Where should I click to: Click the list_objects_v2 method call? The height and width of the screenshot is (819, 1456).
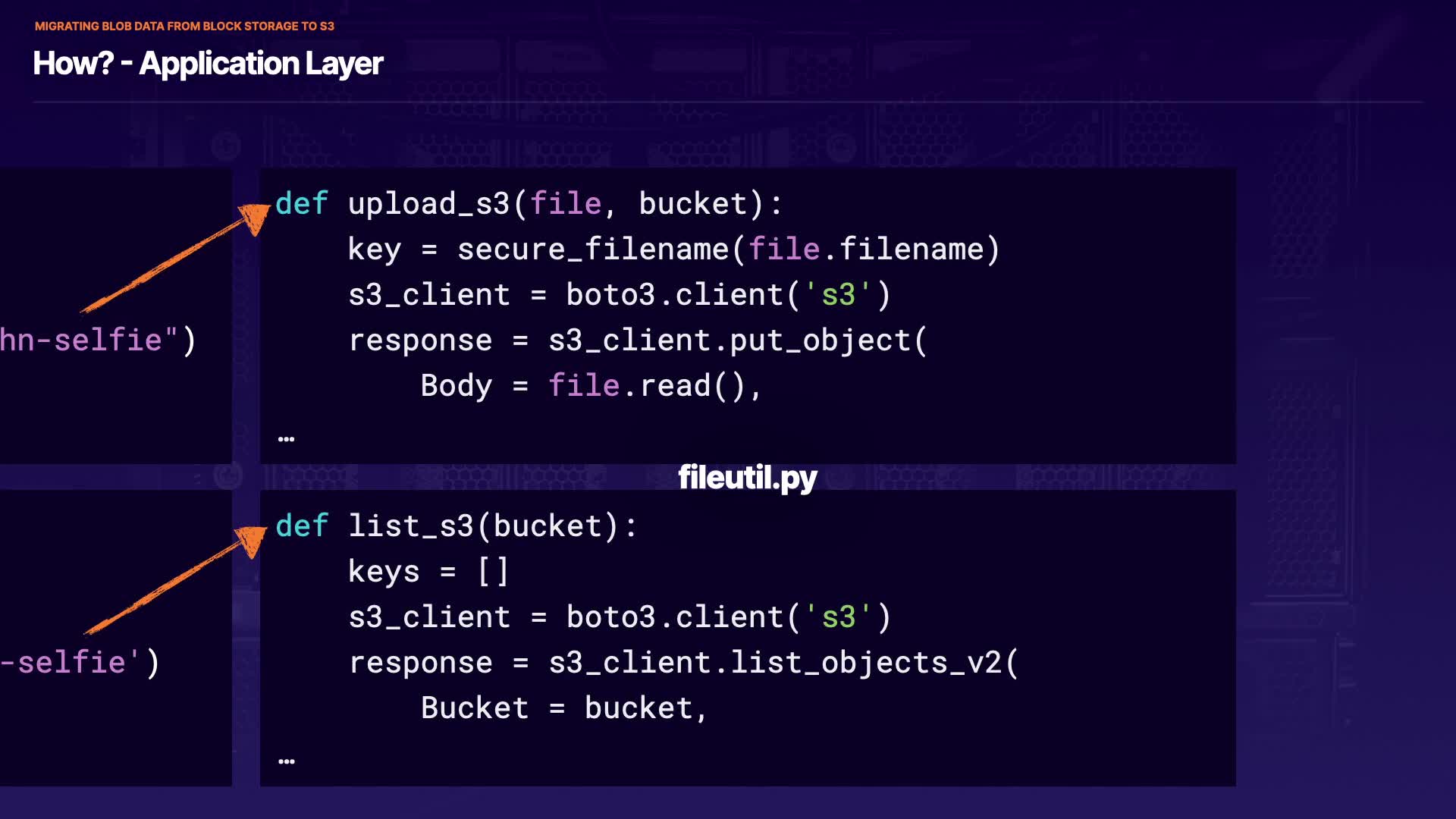pyautogui.click(x=864, y=663)
